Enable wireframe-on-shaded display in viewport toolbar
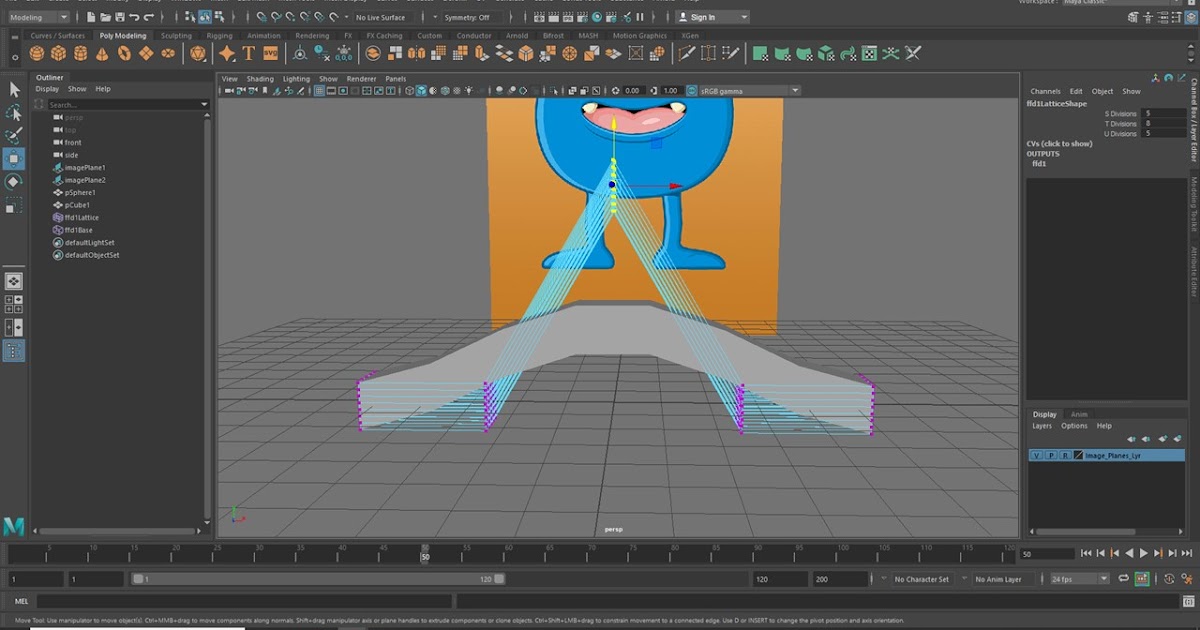This screenshot has height=630, width=1200. point(432,90)
